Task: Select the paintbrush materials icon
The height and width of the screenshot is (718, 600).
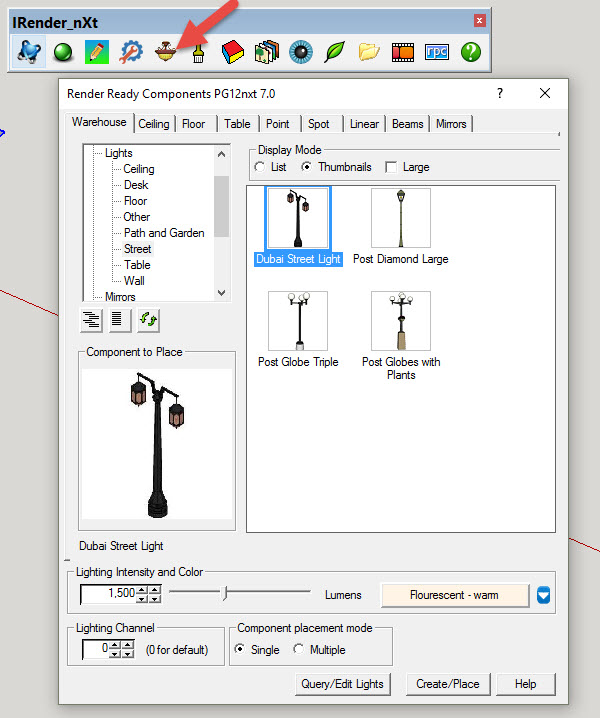Action: [198, 53]
